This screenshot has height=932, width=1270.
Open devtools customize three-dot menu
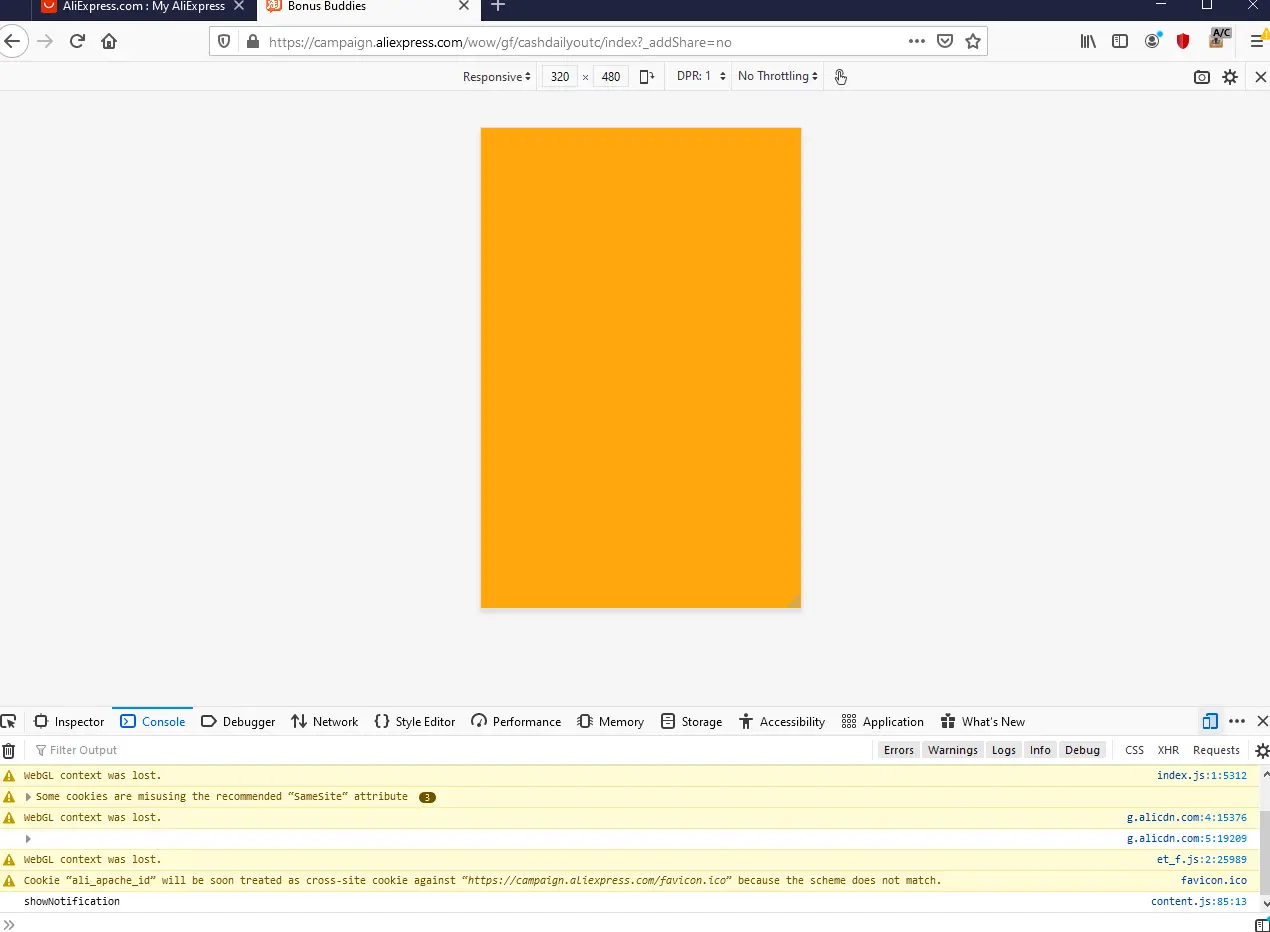click(1237, 721)
